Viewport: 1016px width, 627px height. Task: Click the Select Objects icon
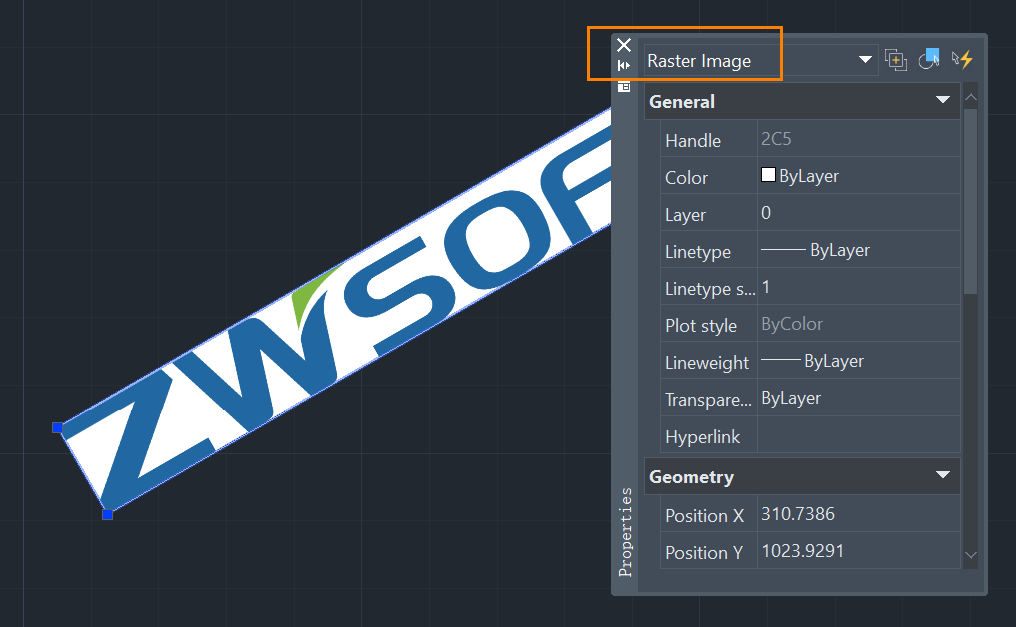929,59
